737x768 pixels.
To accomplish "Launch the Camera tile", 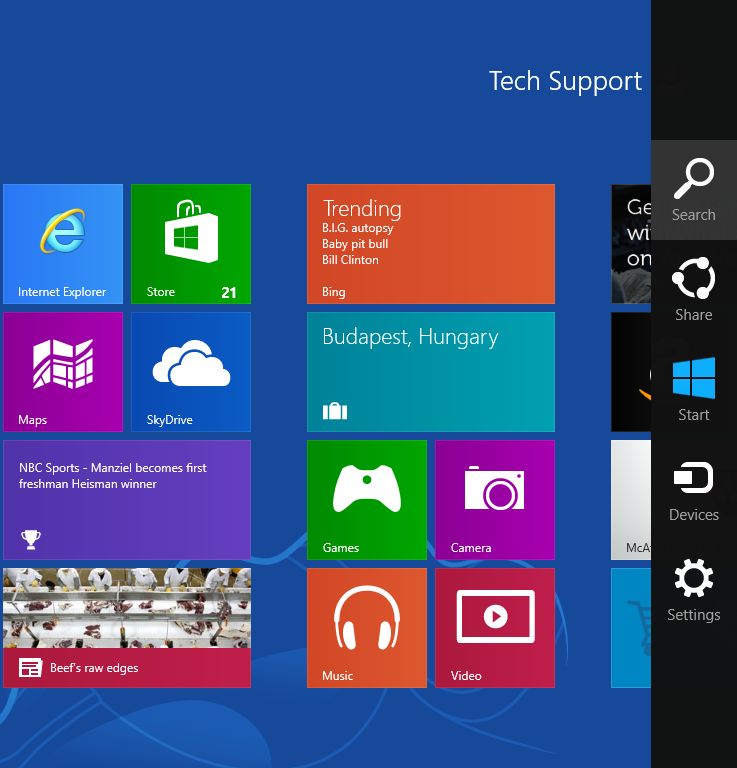I will [x=495, y=500].
